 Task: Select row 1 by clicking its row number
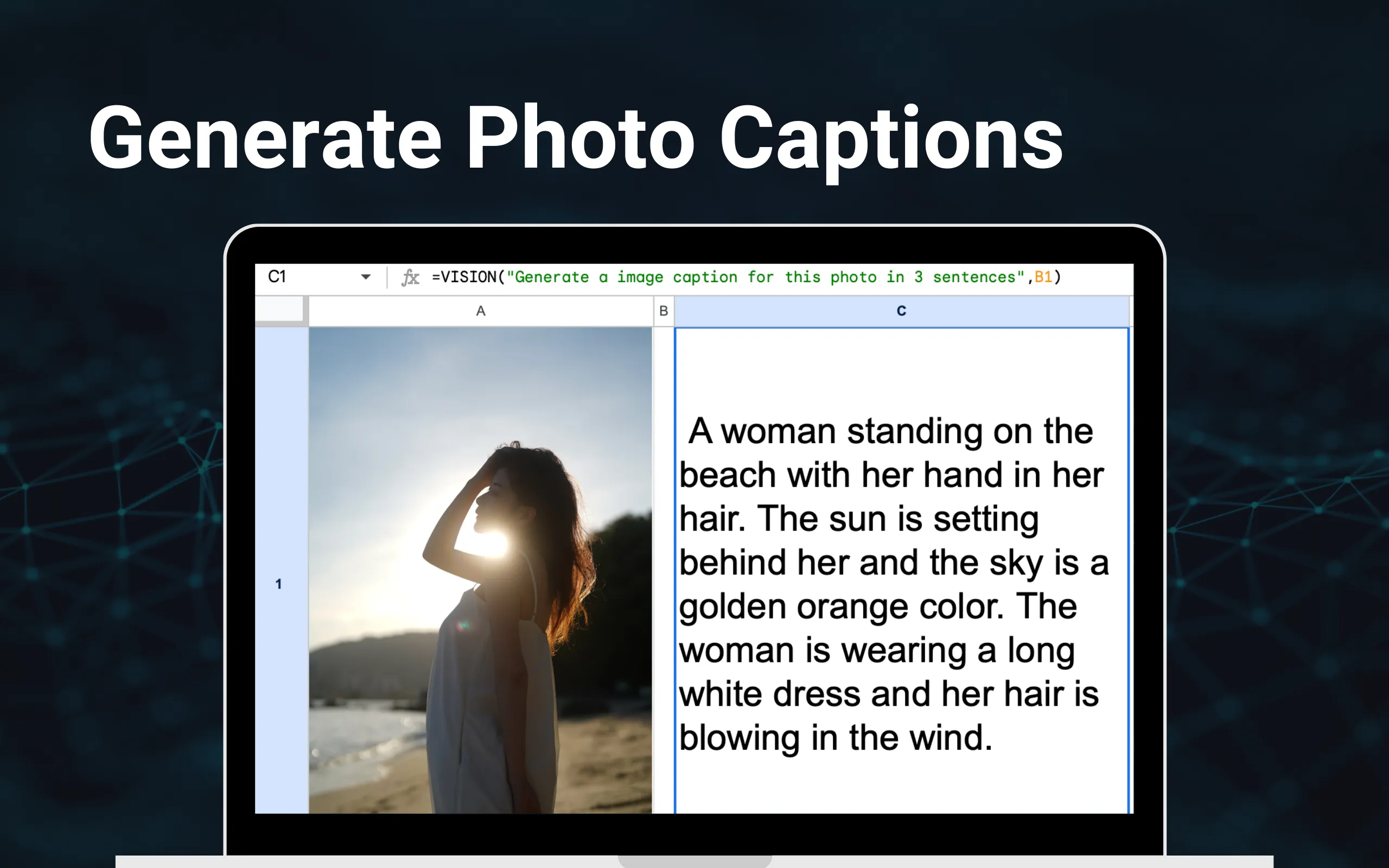[x=279, y=584]
